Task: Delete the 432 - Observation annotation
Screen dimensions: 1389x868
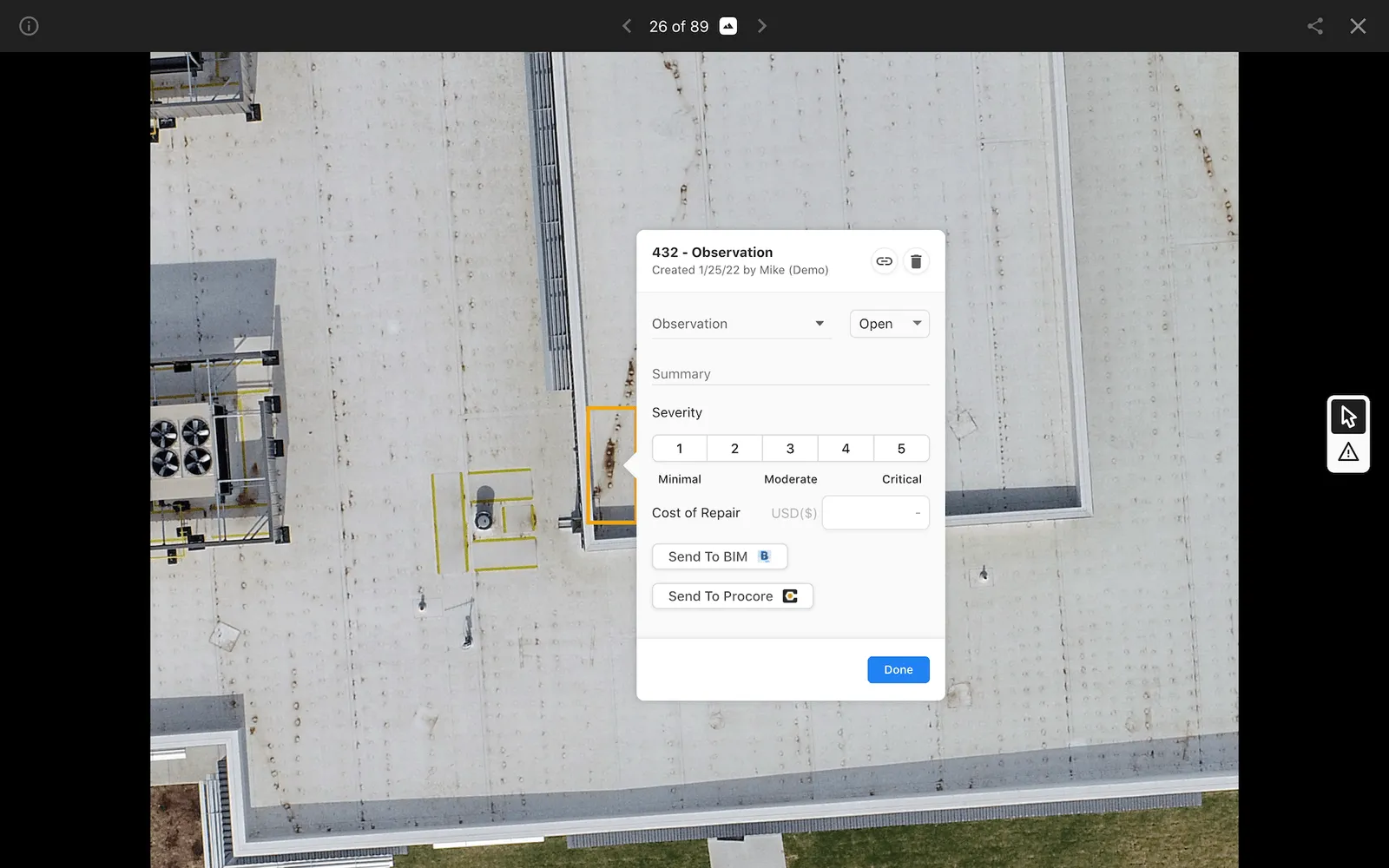Action: pos(916,260)
